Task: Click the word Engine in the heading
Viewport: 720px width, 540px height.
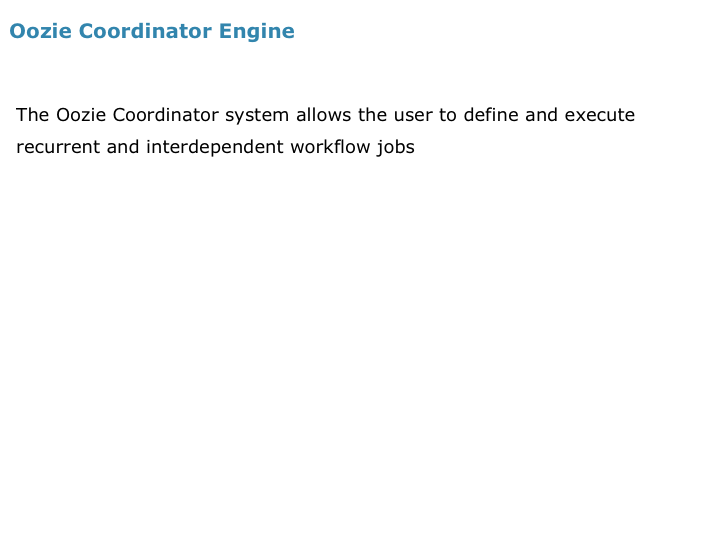Action: (x=257, y=33)
